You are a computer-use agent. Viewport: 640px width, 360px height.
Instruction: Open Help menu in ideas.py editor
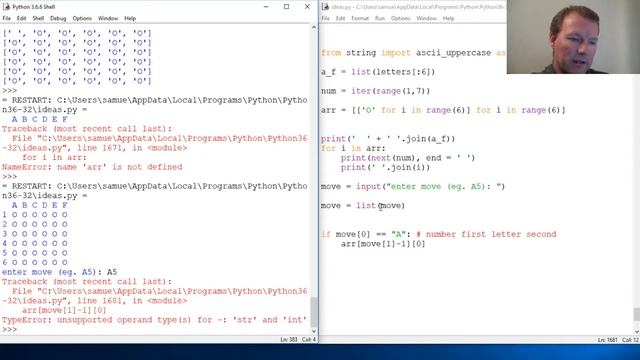pos(448,18)
